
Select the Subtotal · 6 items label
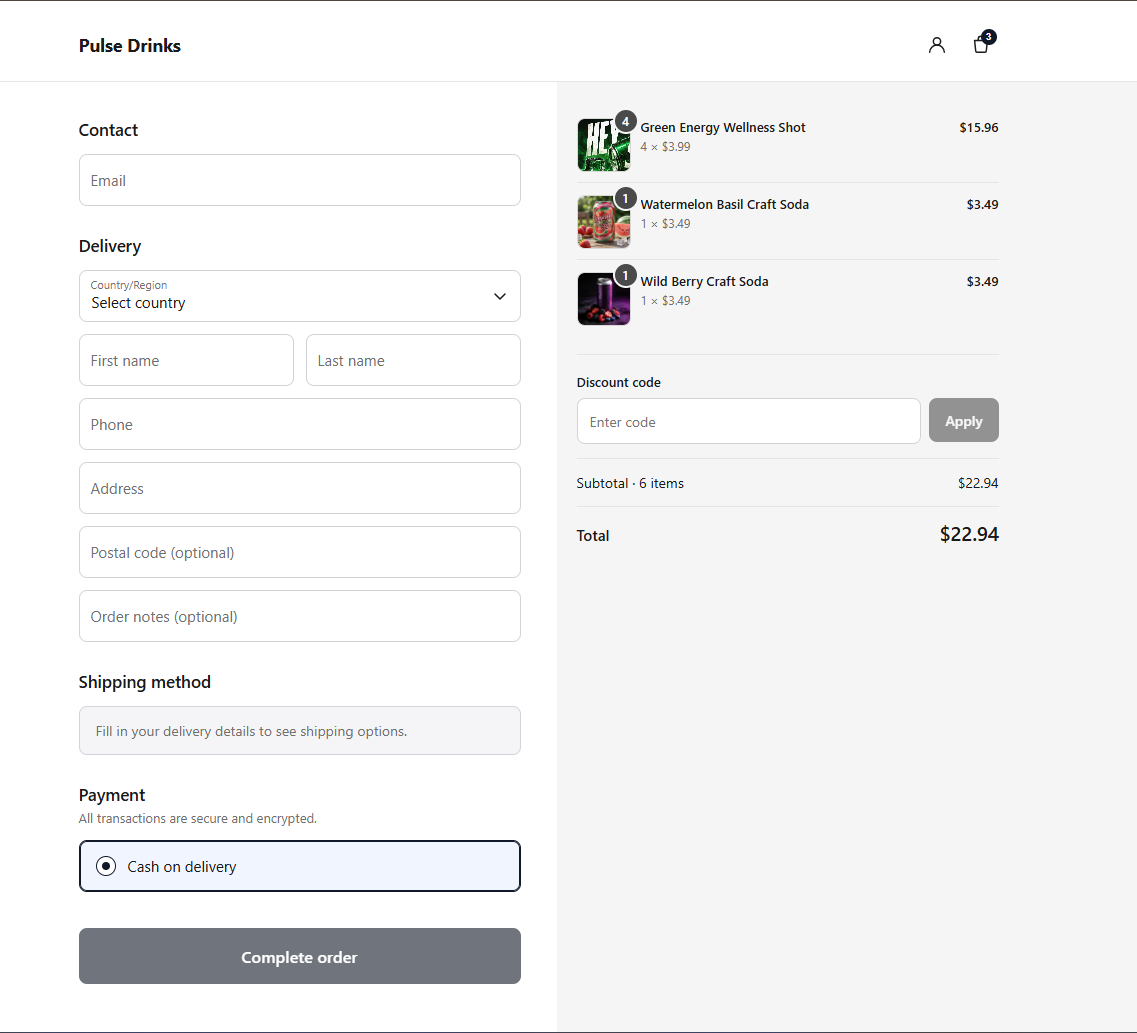630,484
